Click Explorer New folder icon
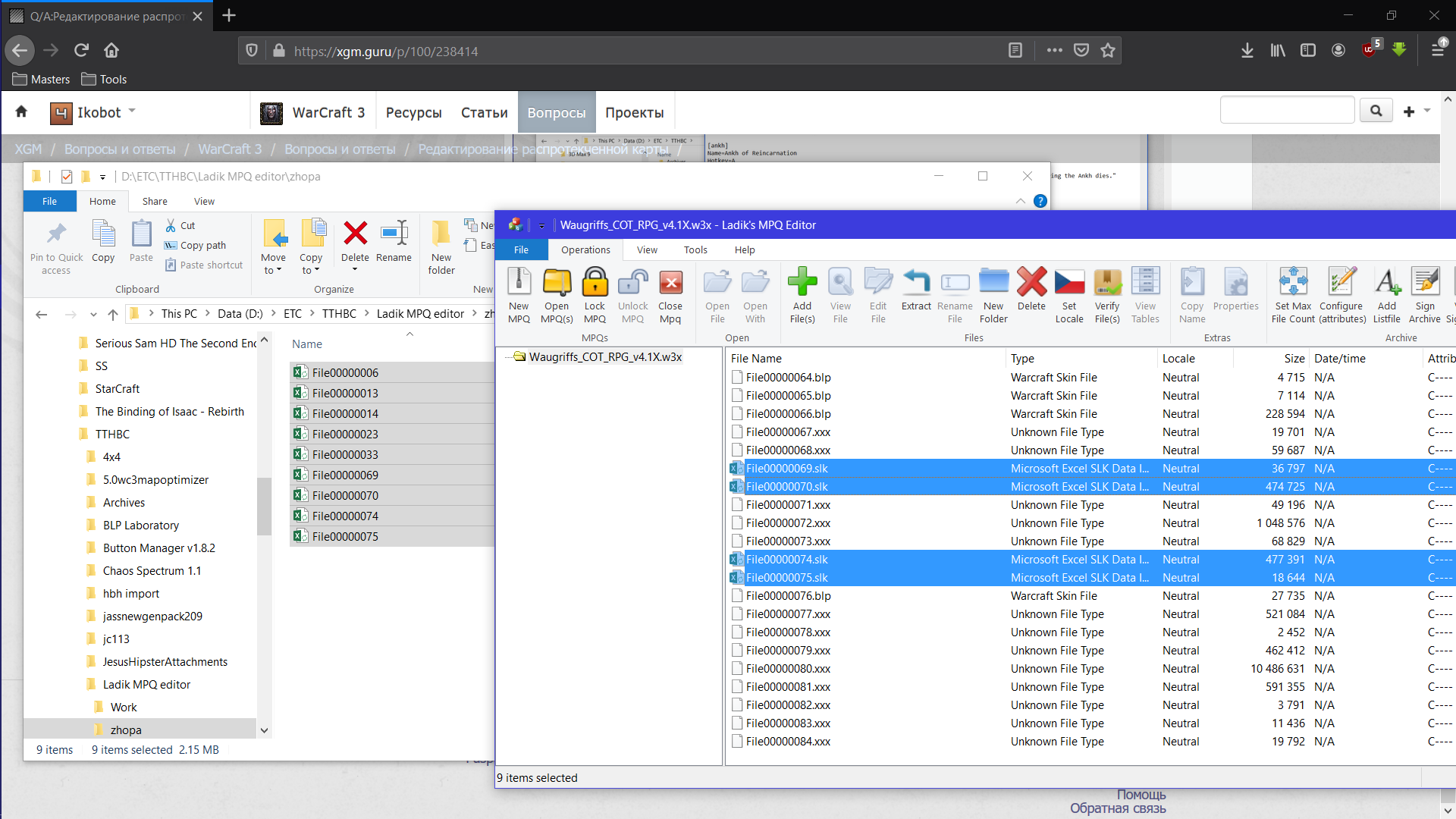Screen dimensions: 1456x819 pos(441,234)
